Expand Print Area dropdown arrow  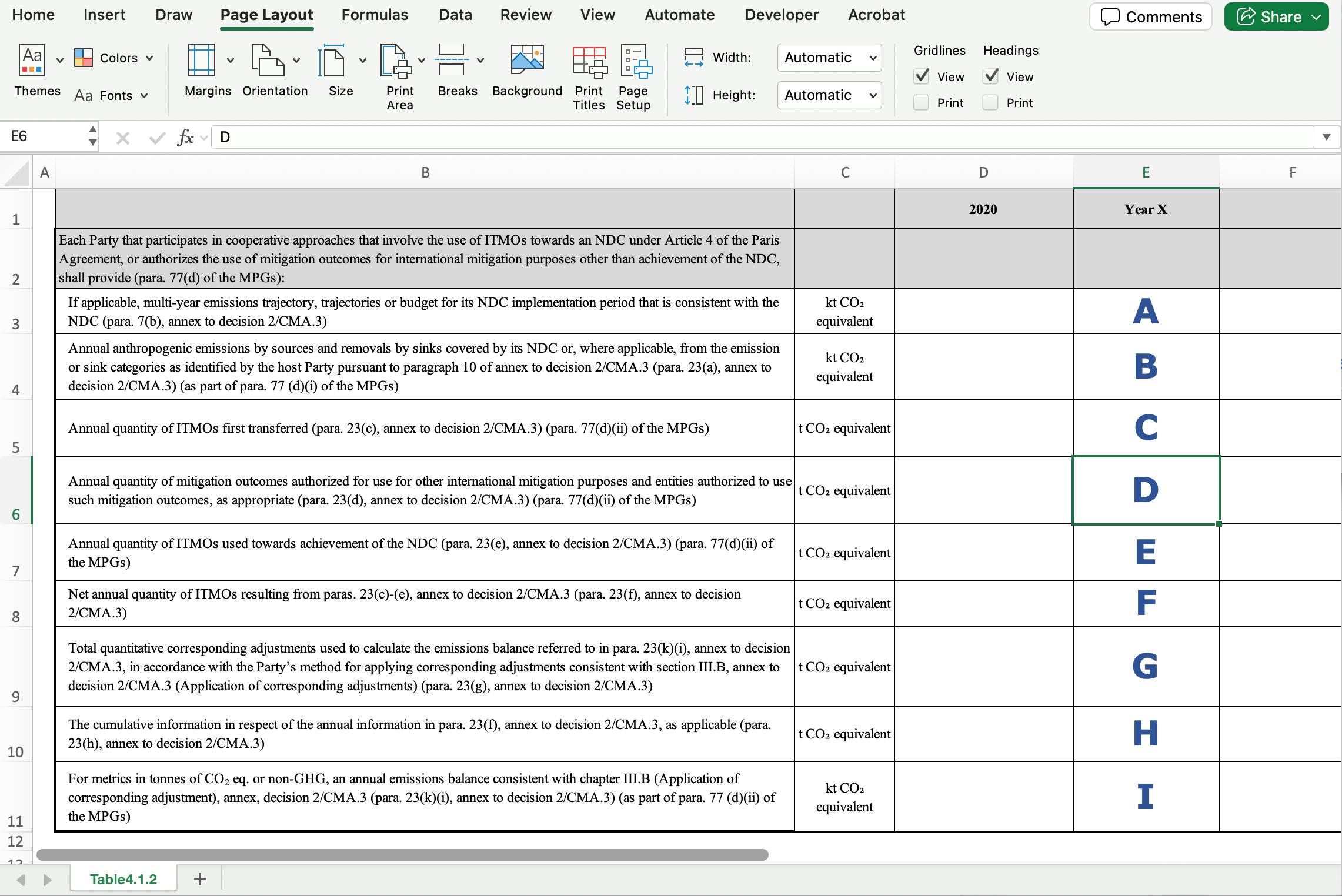click(422, 60)
